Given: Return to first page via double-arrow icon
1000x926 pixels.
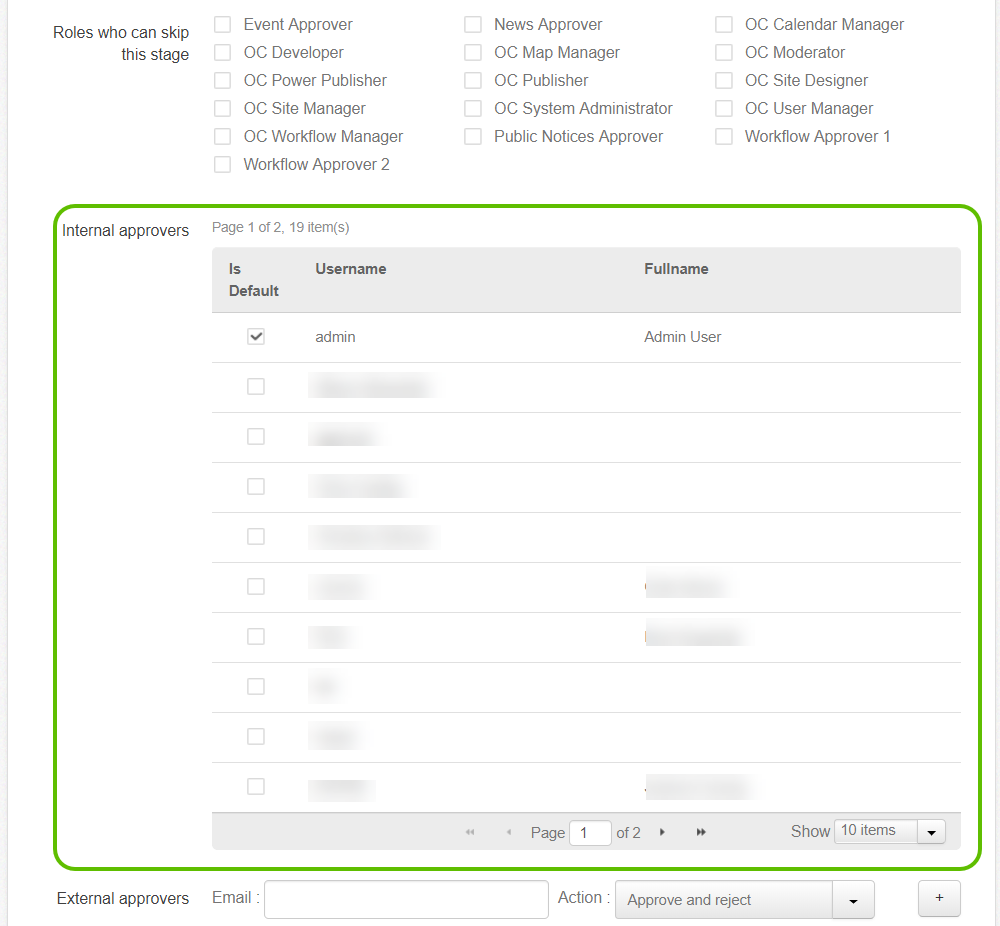Looking at the screenshot, I should pos(470,831).
